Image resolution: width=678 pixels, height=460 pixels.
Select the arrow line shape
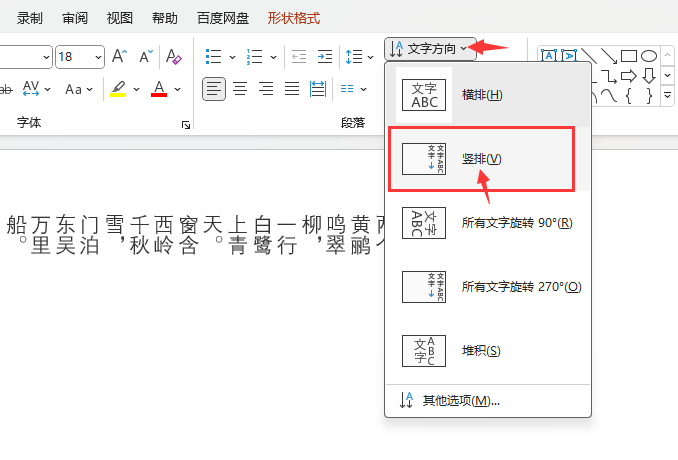pos(609,56)
